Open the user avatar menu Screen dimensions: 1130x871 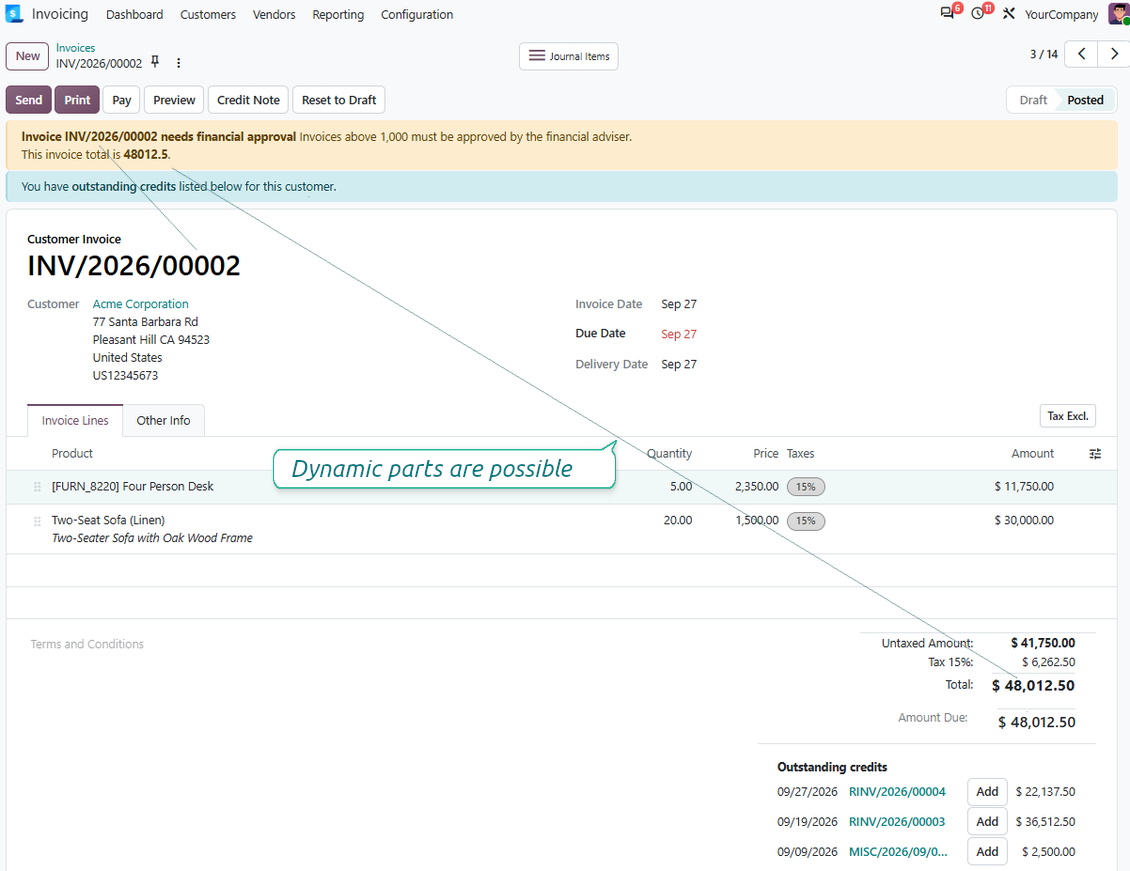coord(1118,14)
